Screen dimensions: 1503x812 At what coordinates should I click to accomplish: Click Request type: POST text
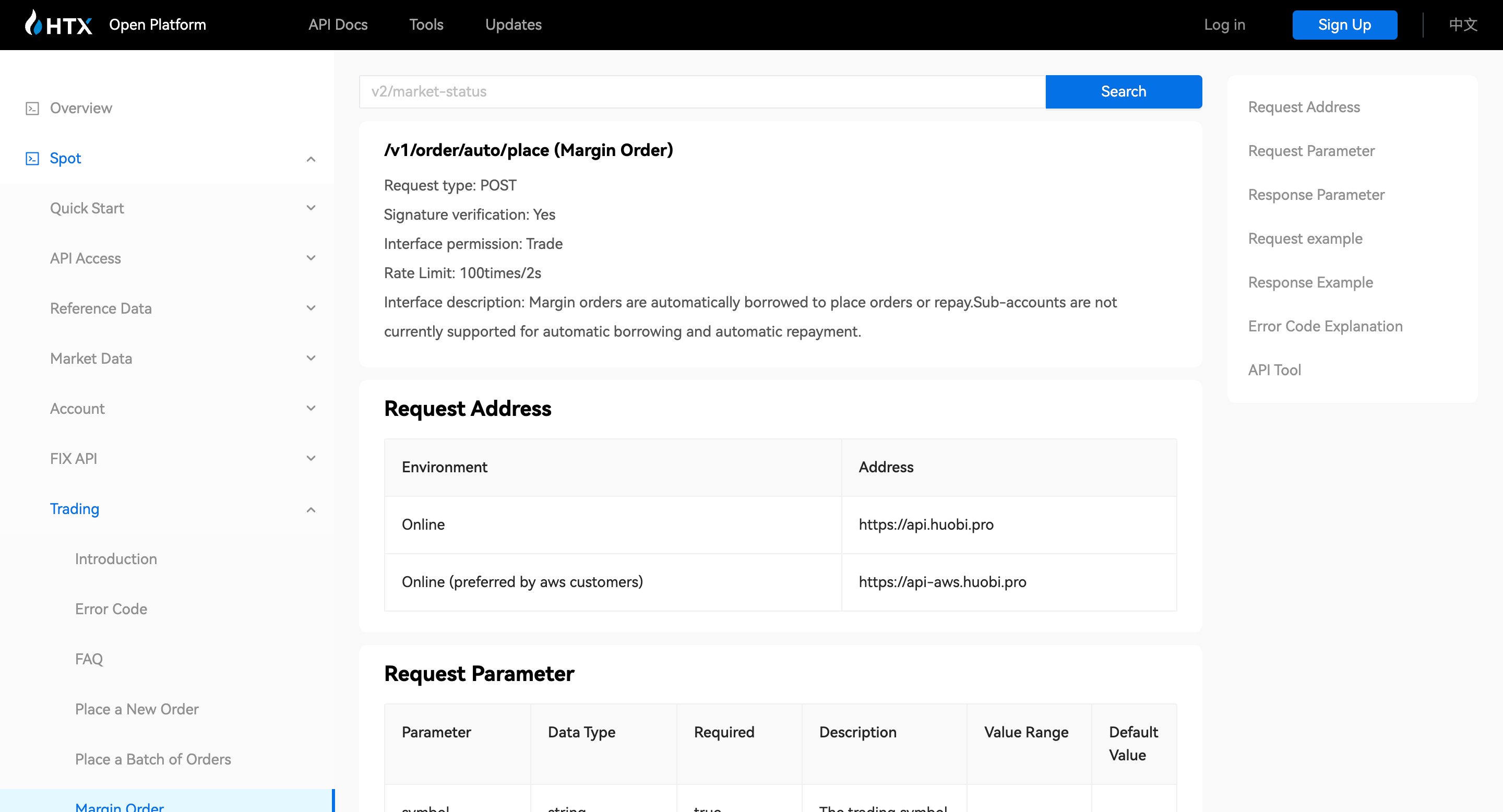450,185
